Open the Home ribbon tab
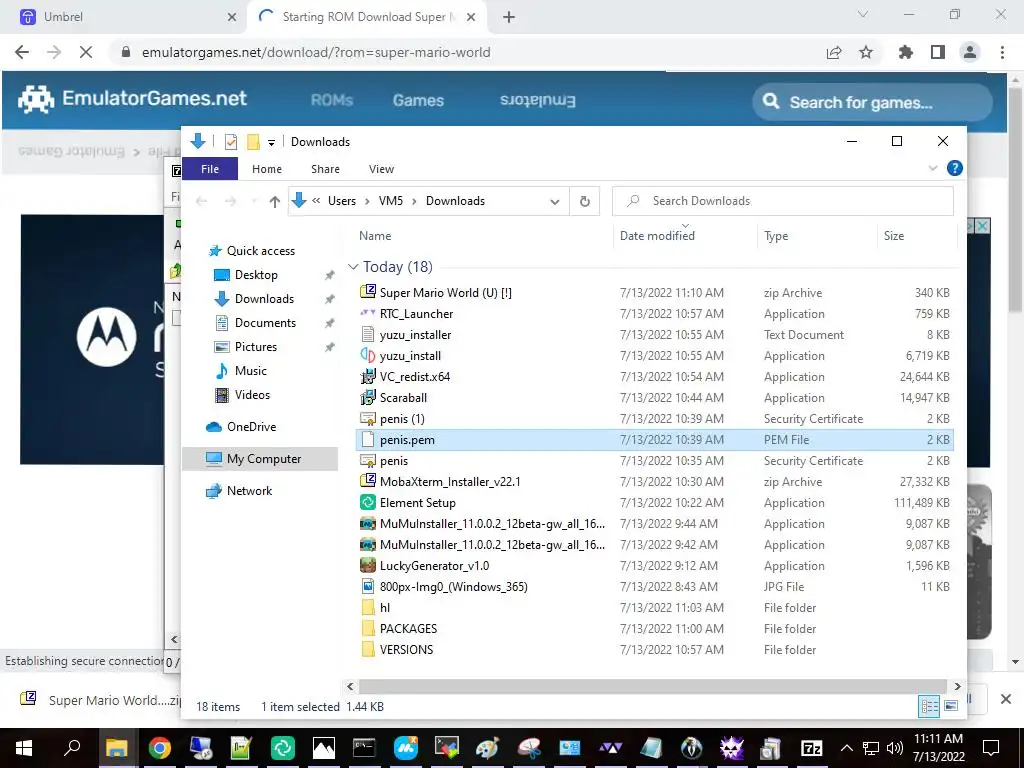 pyautogui.click(x=266, y=168)
